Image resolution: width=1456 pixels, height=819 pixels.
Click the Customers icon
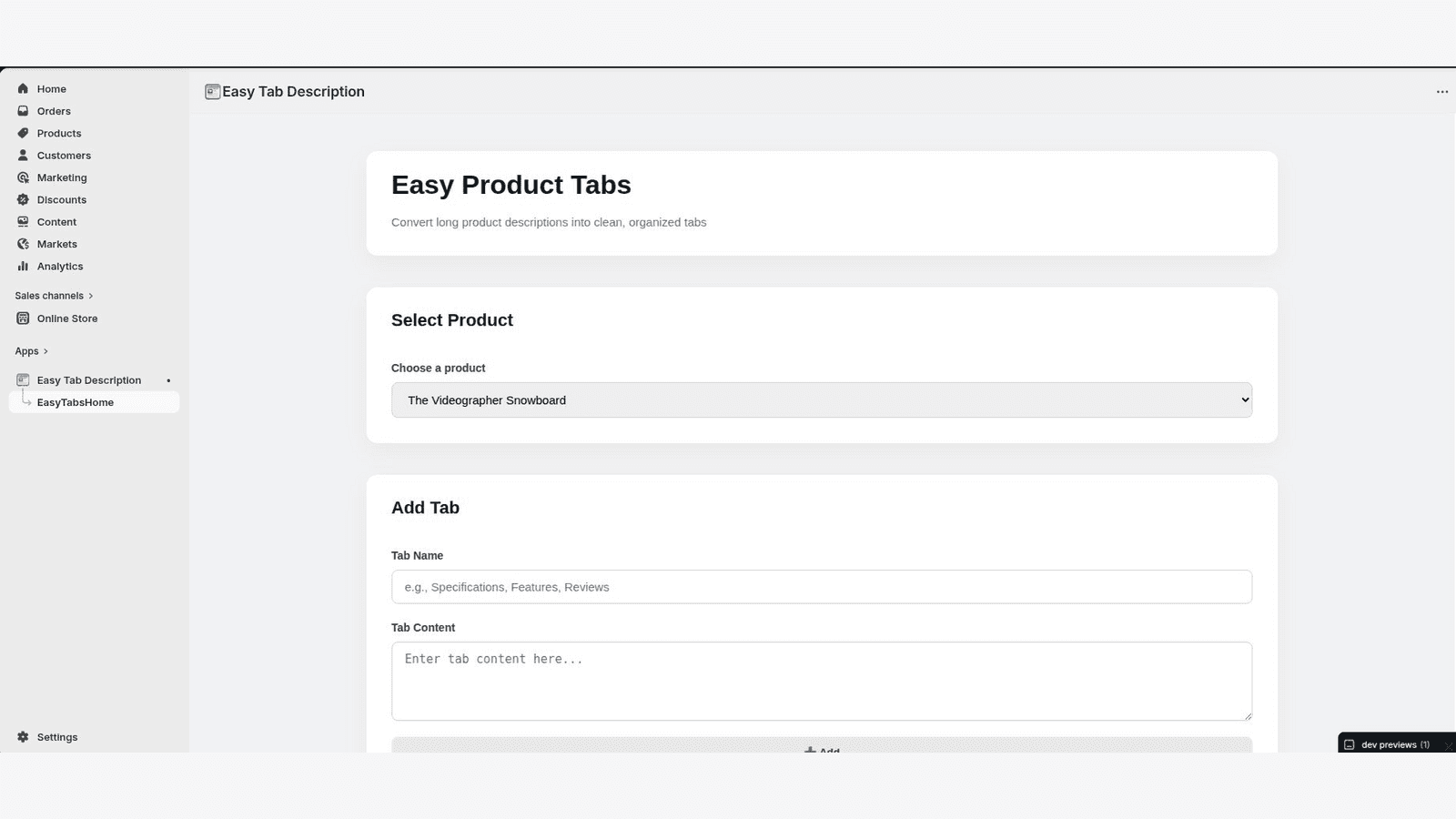[23, 155]
